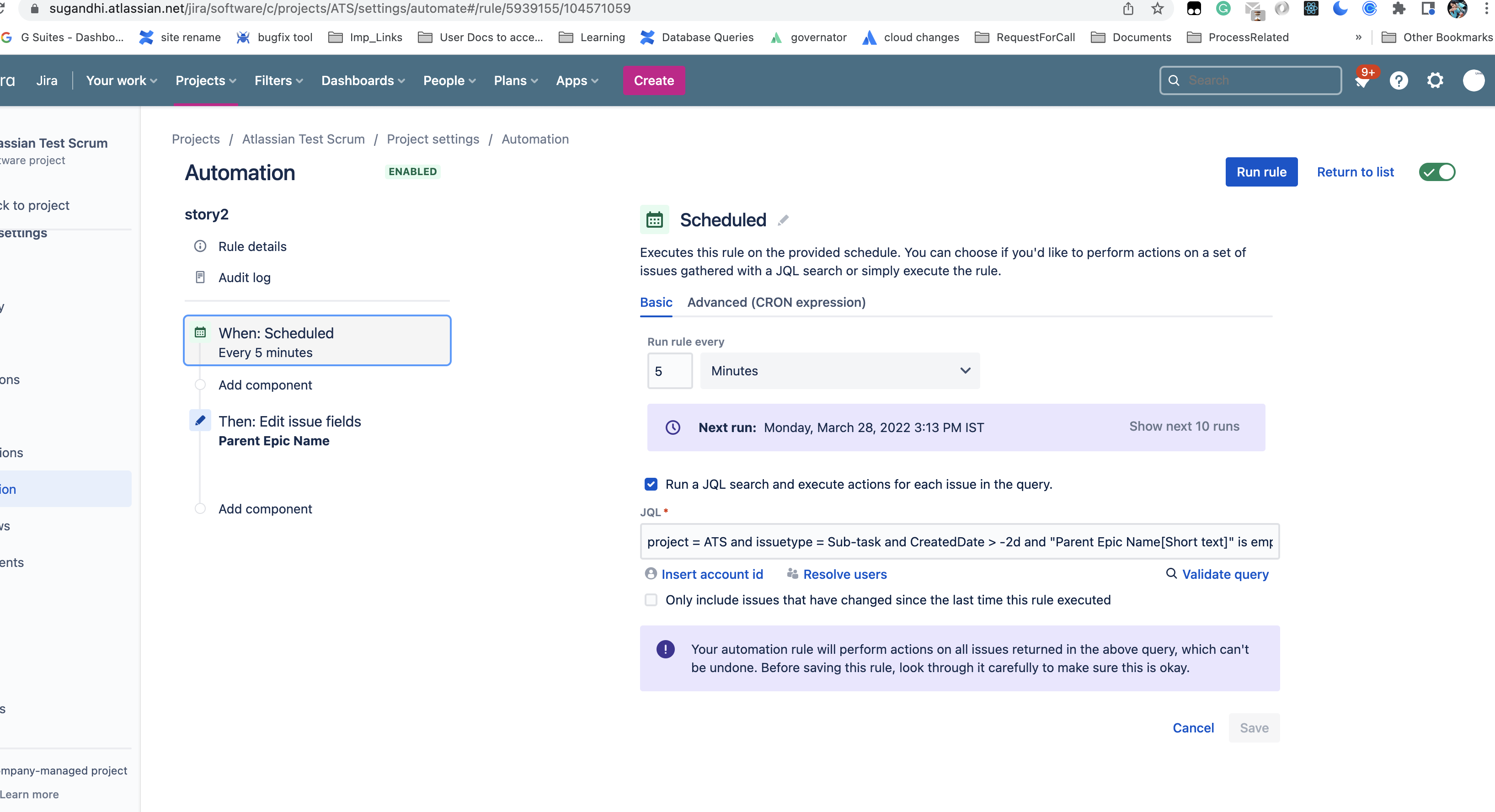Expand the Filters dropdown in navbar

[x=278, y=80]
